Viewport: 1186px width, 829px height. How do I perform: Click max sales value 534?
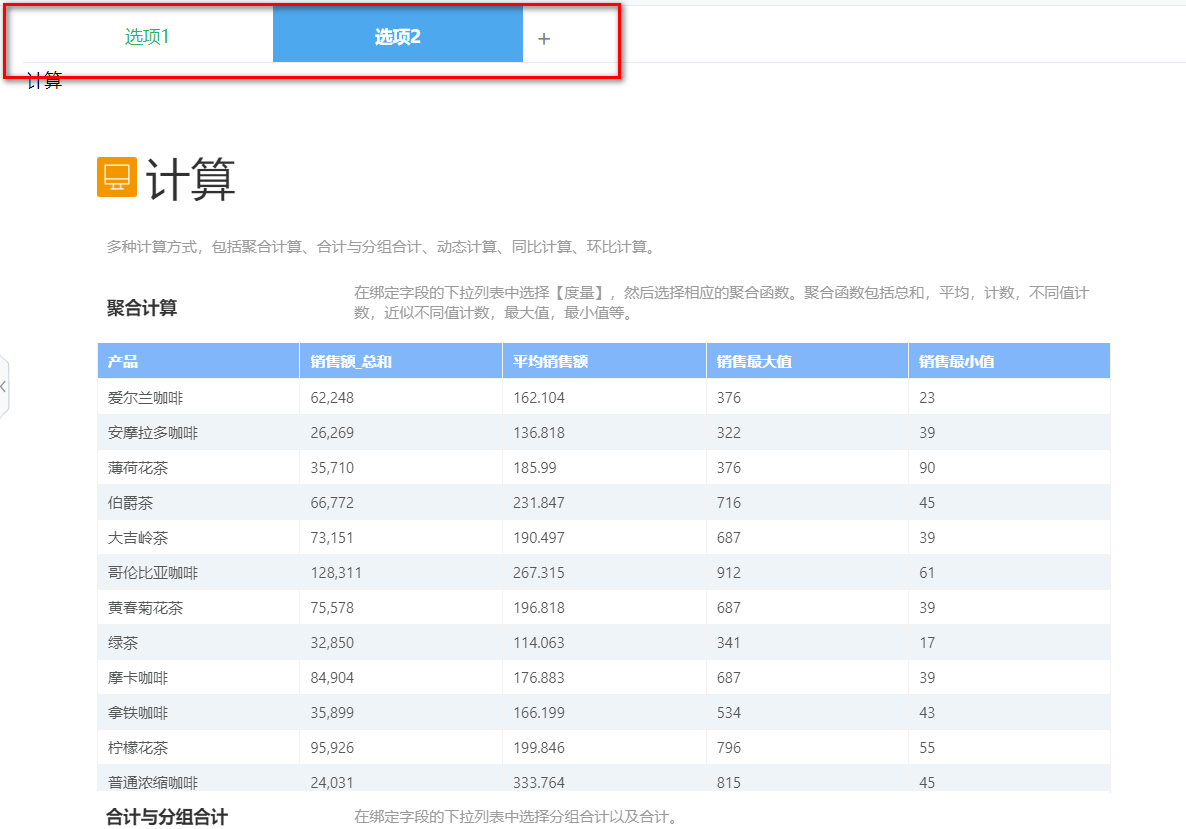coord(729,713)
